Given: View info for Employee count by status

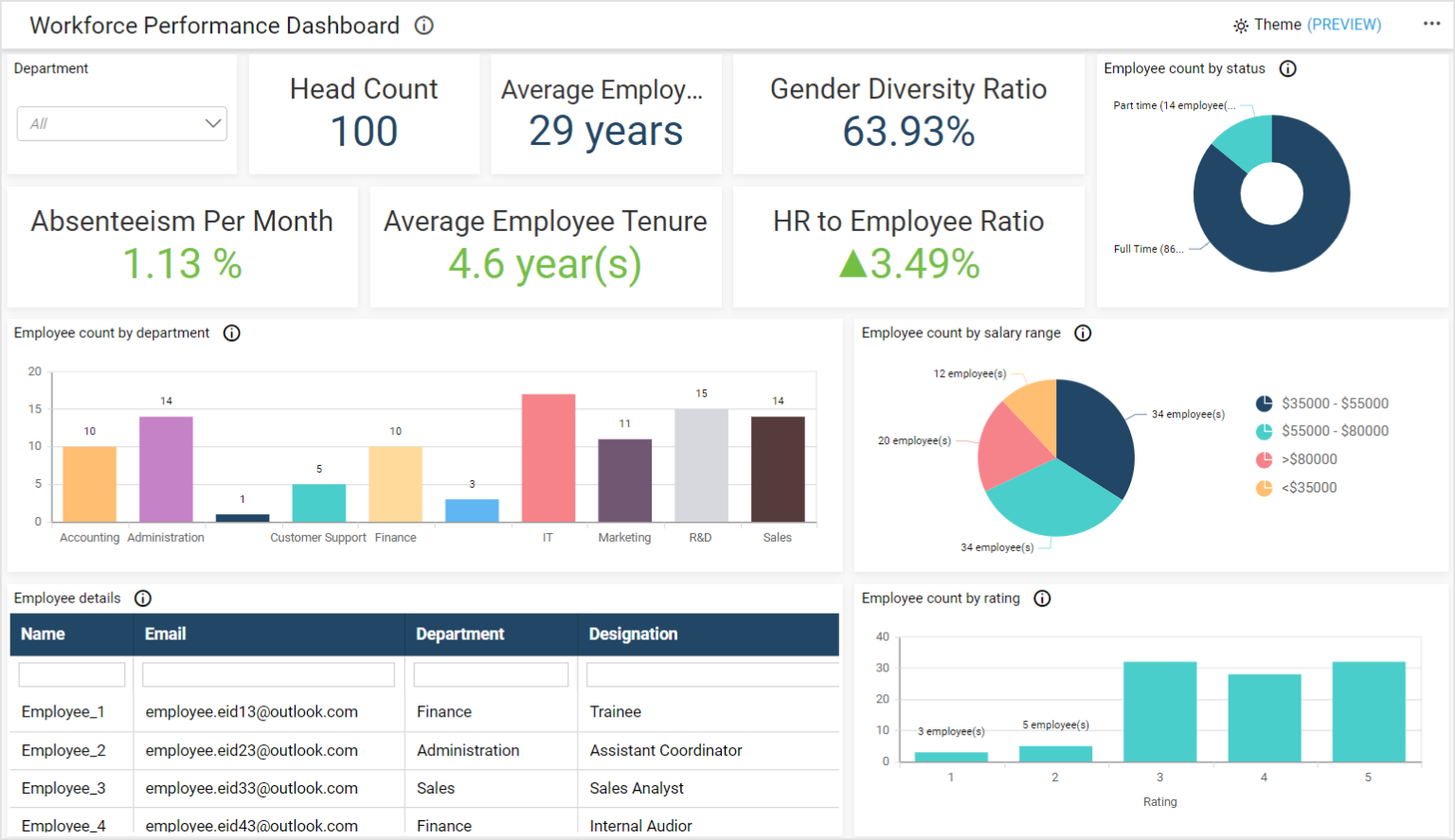Looking at the screenshot, I should pyautogui.click(x=1287, y=68).
